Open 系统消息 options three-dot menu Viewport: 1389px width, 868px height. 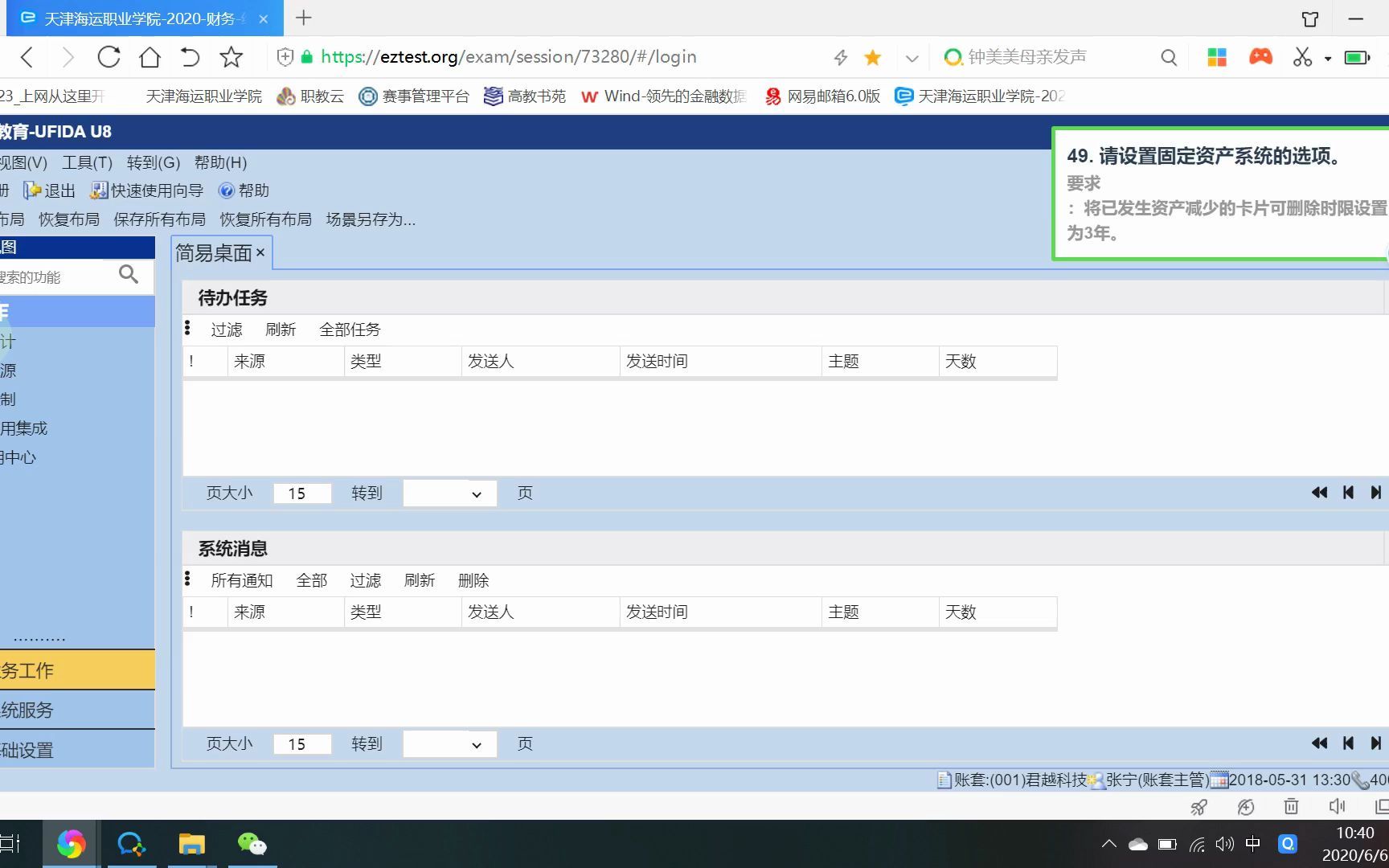(x=187, y=579)
